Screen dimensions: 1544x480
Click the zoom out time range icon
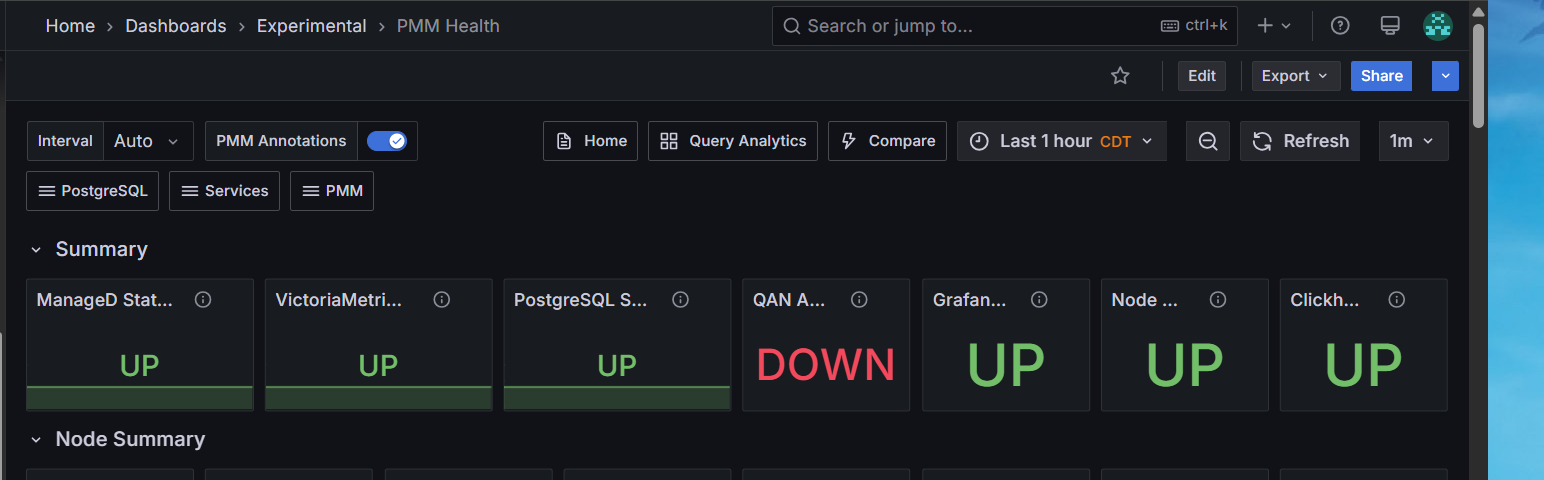[x=1208, y=141]
